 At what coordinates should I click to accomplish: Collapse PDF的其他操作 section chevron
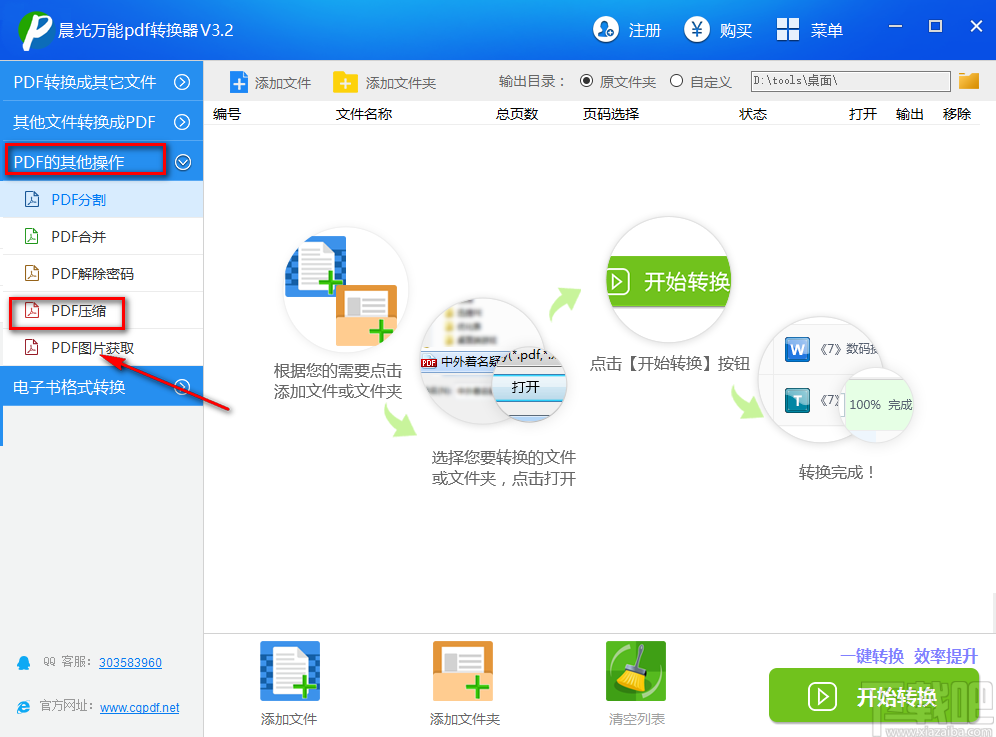click(x=183, y=163)
